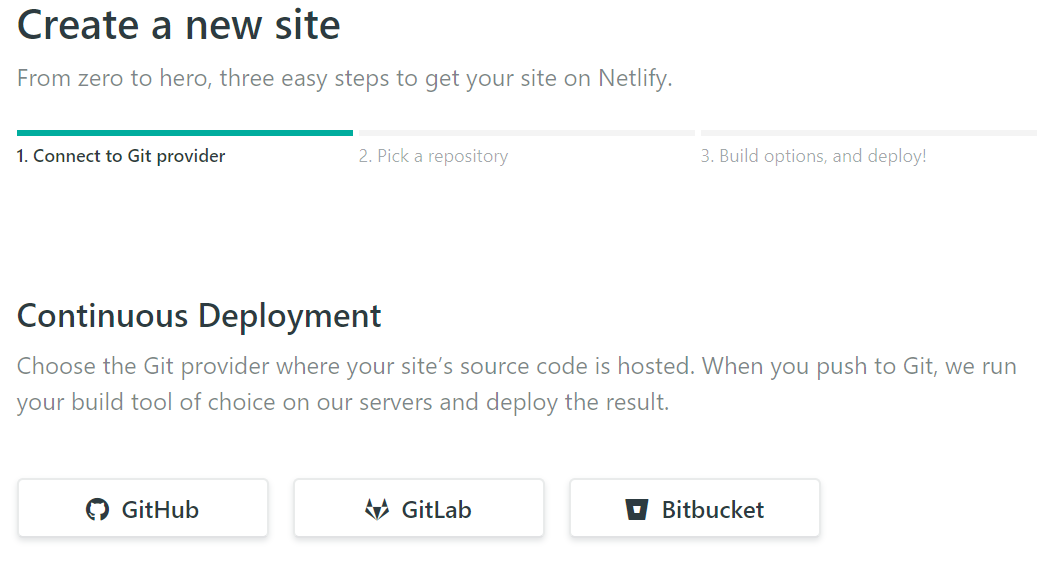
Task: Click the your build tool of choice text line
Action: click(x=343, y=402)
